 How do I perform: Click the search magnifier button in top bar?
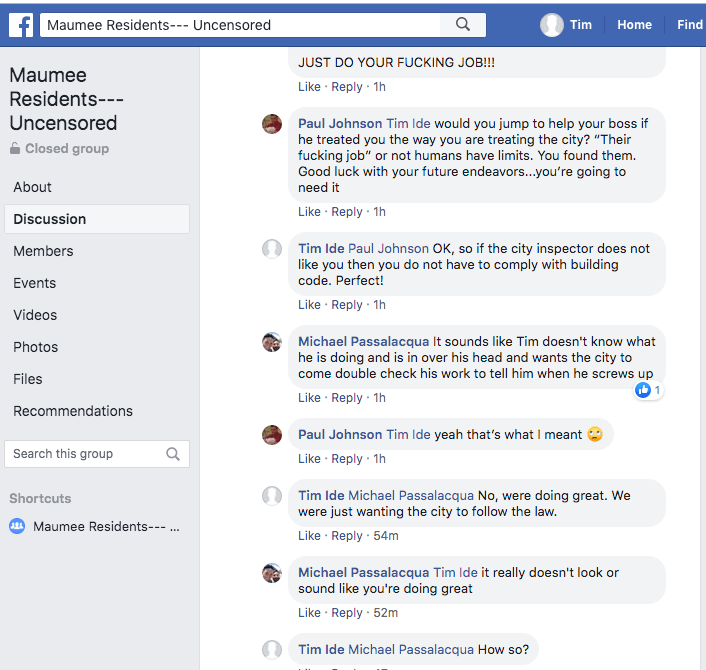462,25
